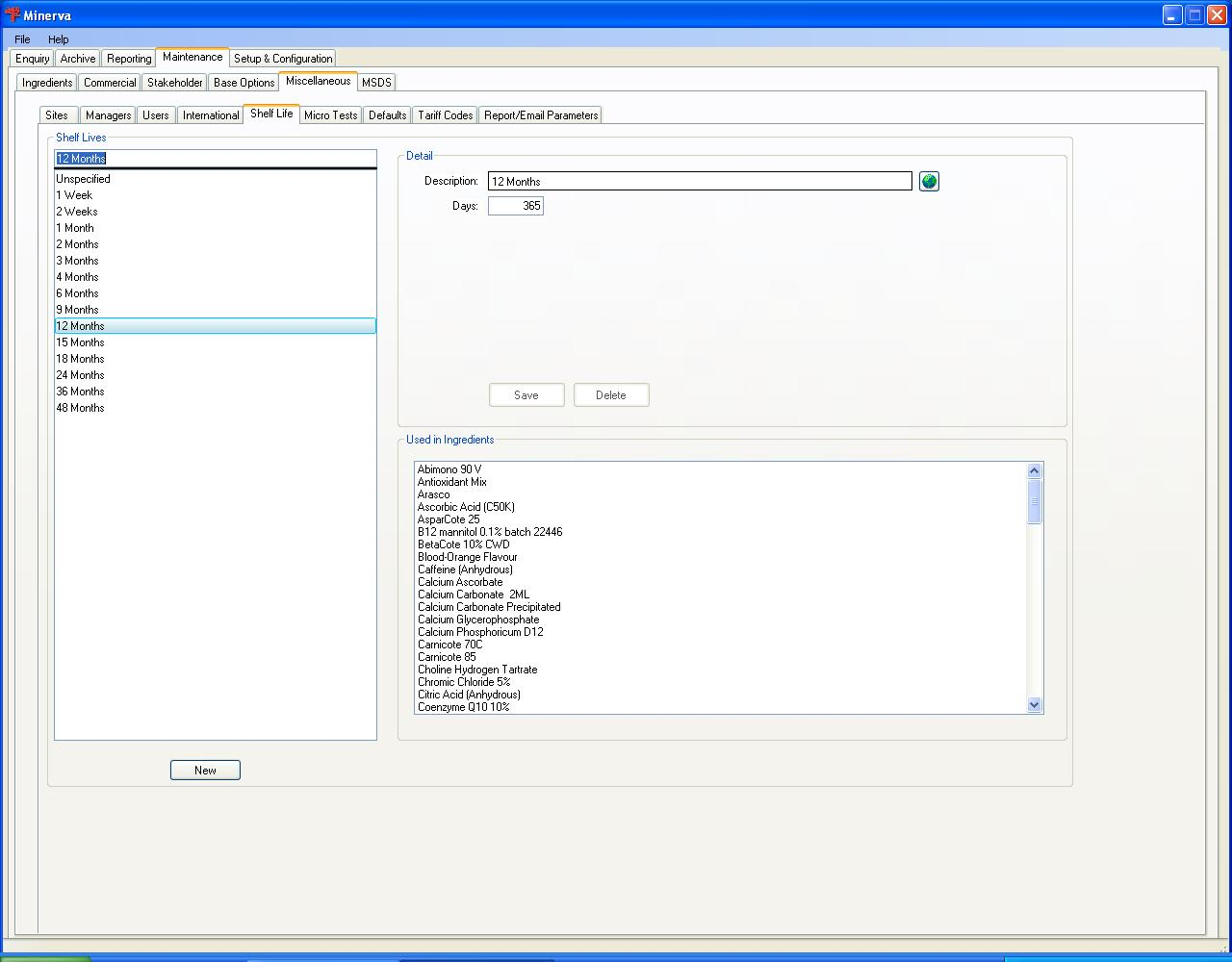Click the Days input field
Image resolution: width=1232 pixels, height=962 pixels.
516,206
